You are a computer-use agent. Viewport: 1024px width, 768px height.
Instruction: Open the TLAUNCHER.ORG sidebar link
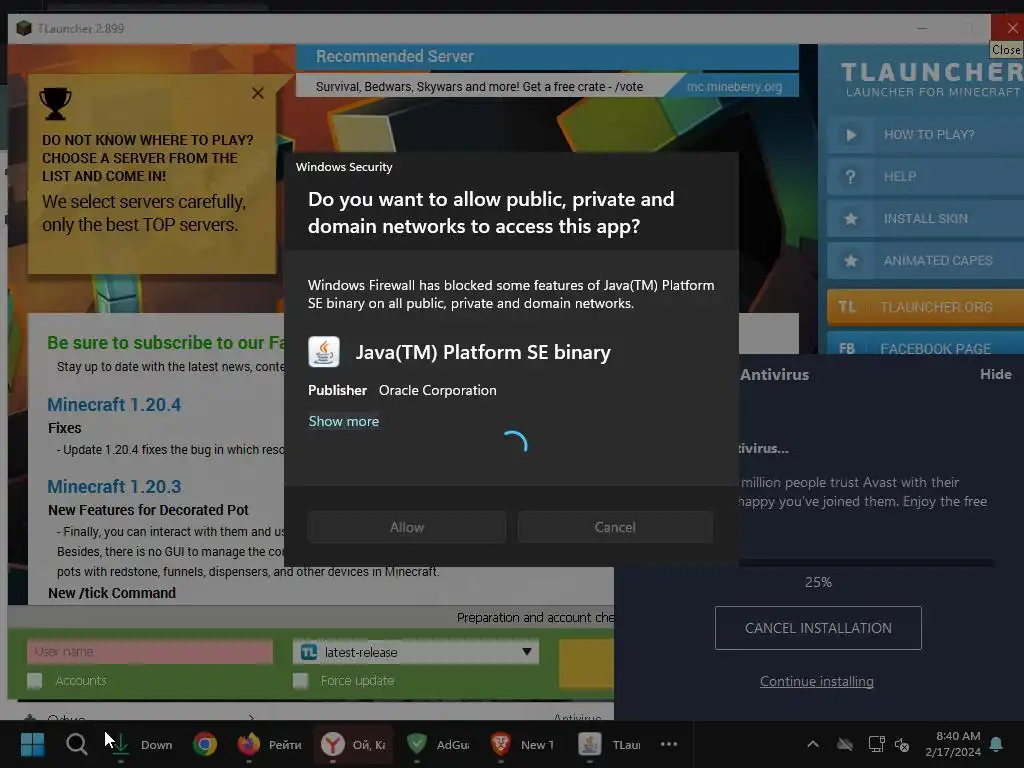pos(925,307)
